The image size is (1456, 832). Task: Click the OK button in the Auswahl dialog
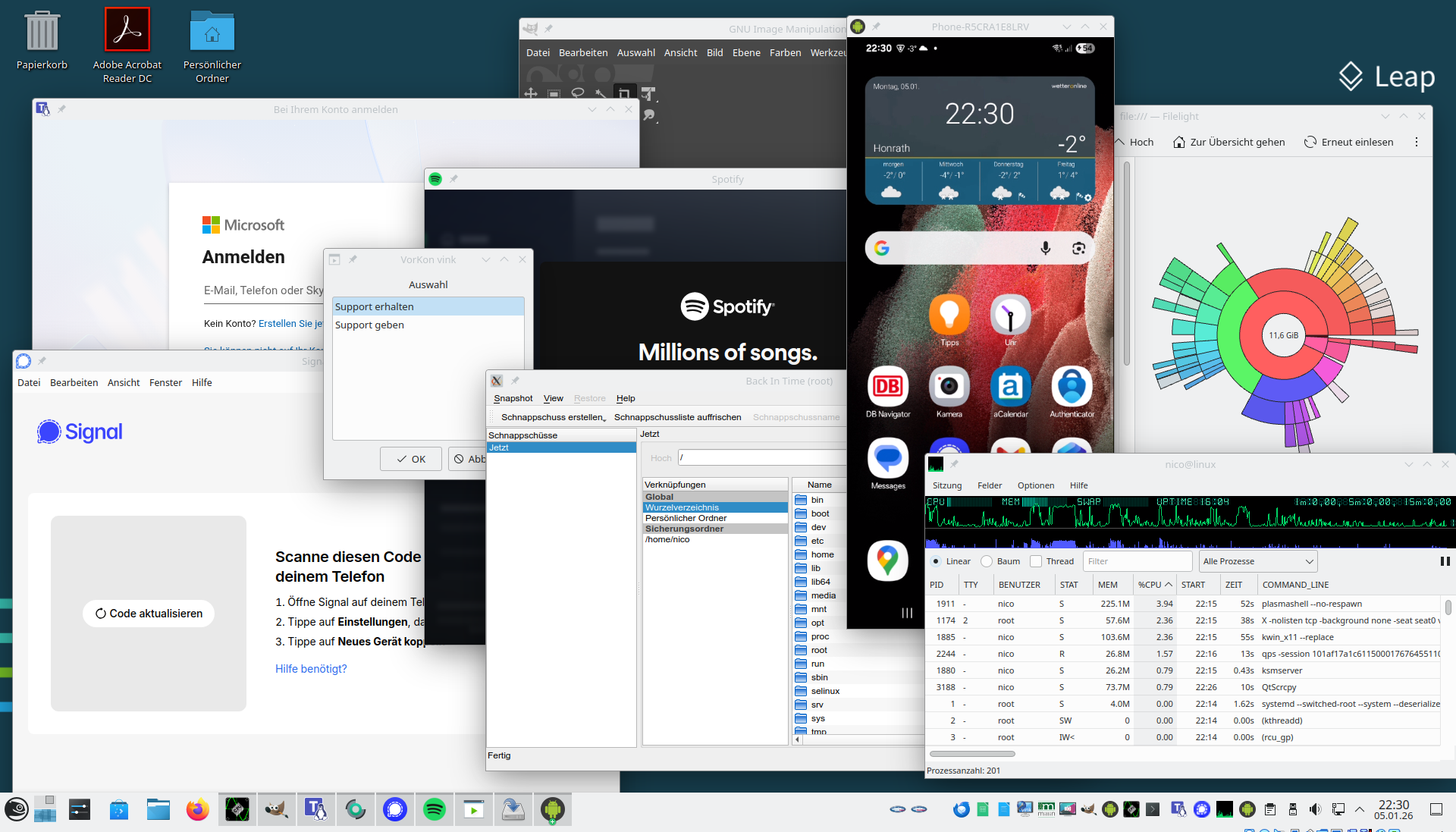411,459
